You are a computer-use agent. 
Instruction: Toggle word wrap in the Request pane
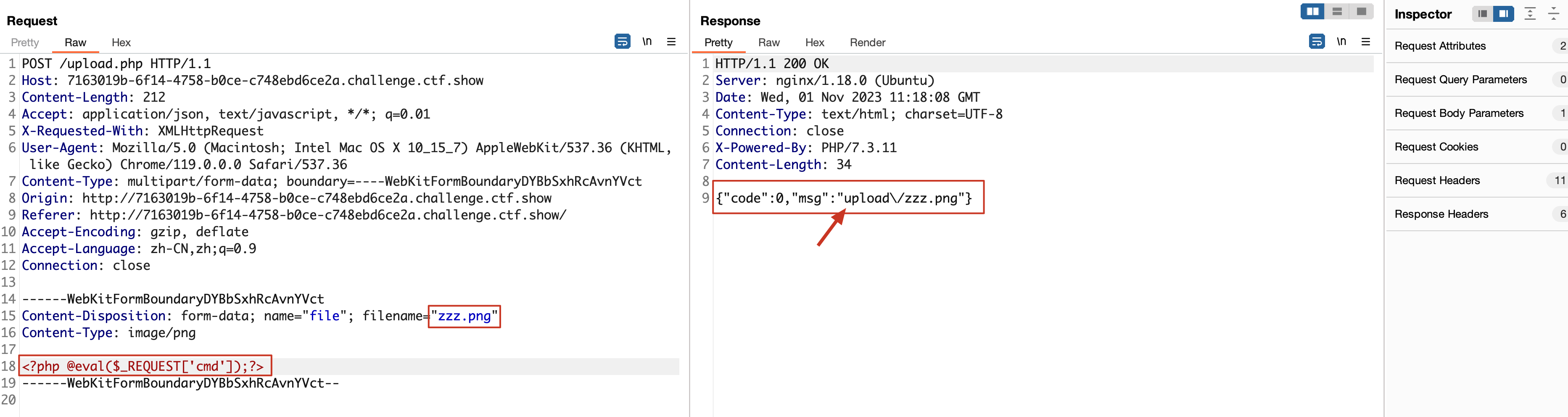click(x=622, y=41)
